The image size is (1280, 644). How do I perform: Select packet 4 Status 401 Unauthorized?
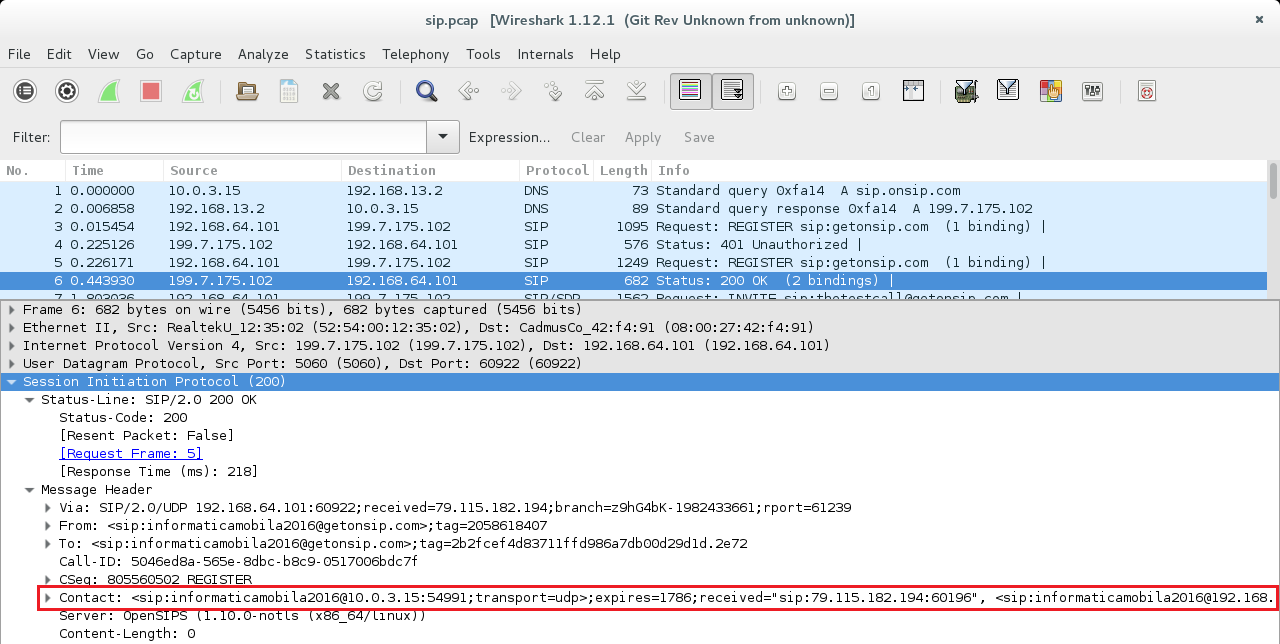[634, 244]
